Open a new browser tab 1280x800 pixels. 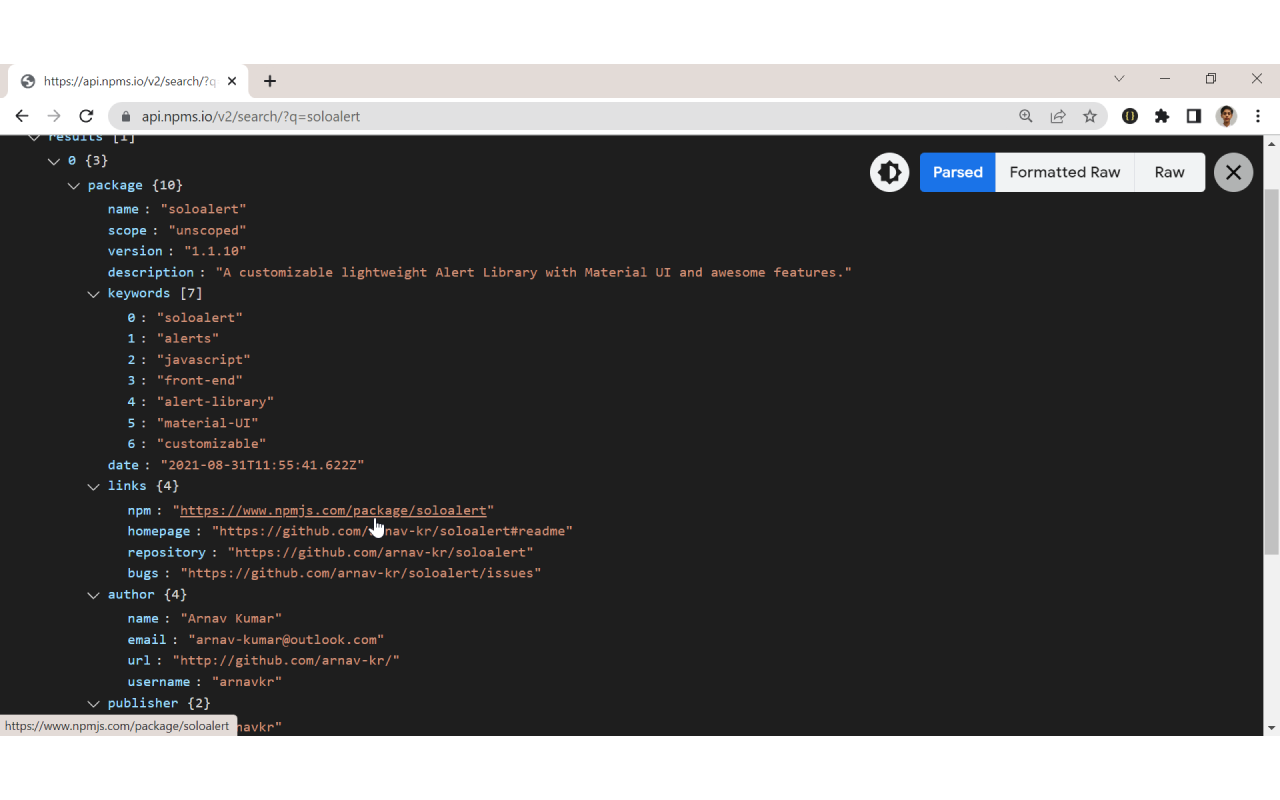click(x=270, y=81)
